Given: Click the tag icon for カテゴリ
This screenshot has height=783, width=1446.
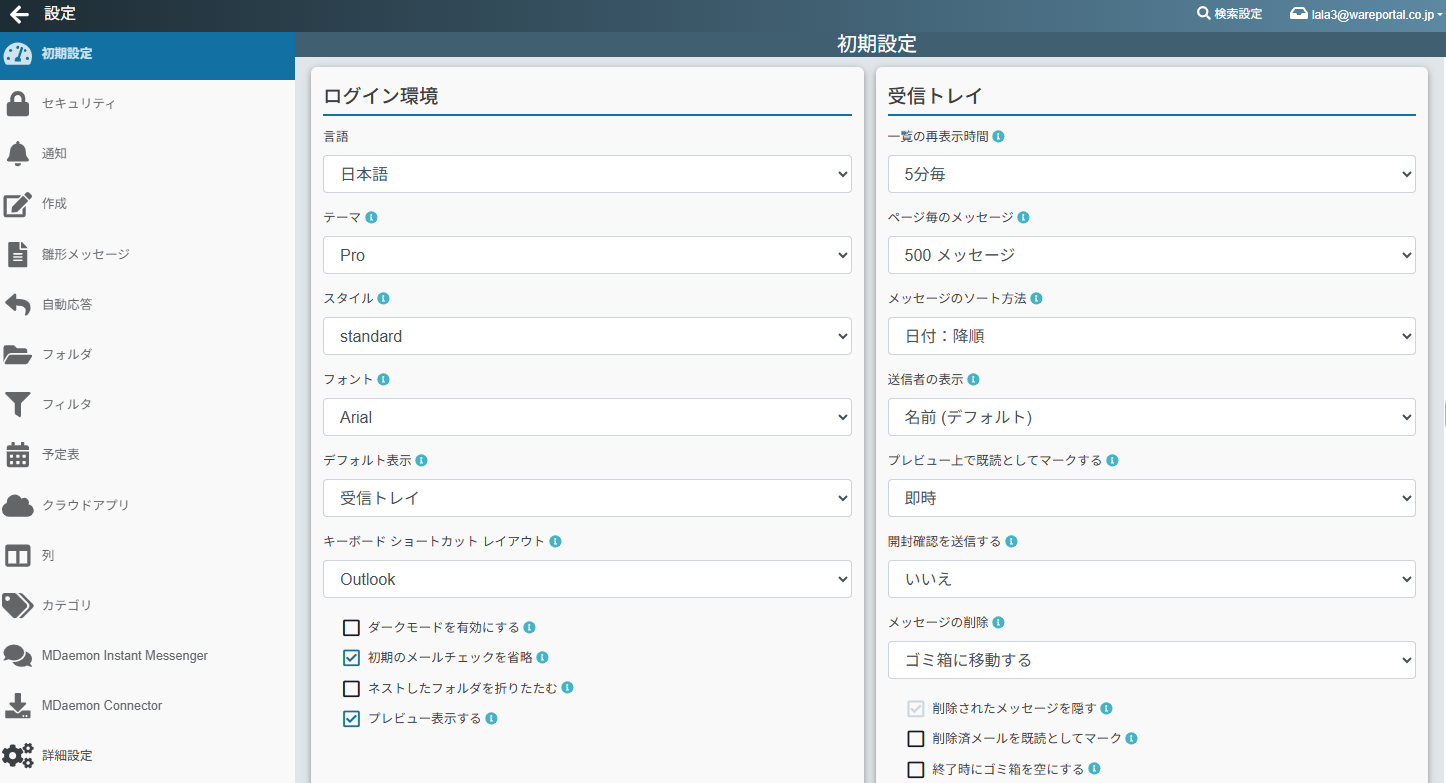Looking at the screenshot, I should (x=17, y=605).
